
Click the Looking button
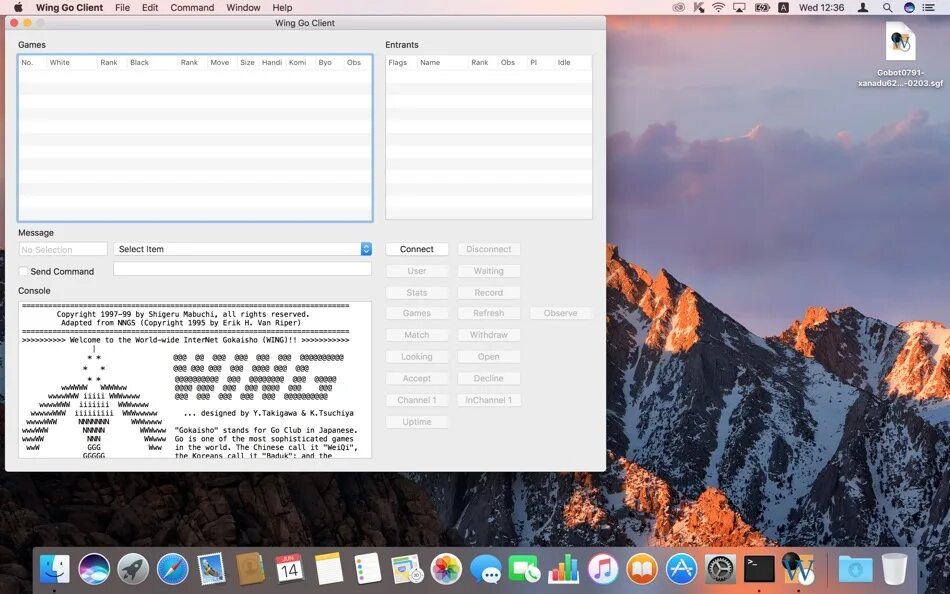[417, 357]
